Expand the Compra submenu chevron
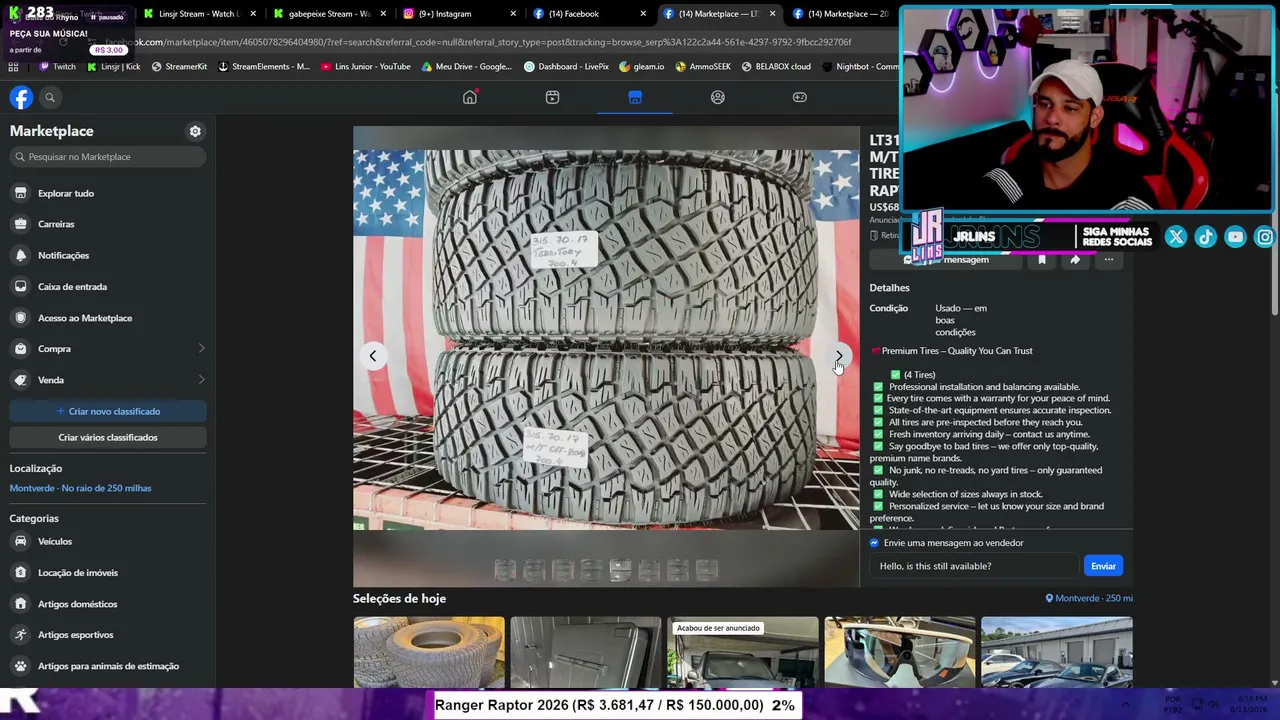The image size is (1280, 720). click(201, 349)
